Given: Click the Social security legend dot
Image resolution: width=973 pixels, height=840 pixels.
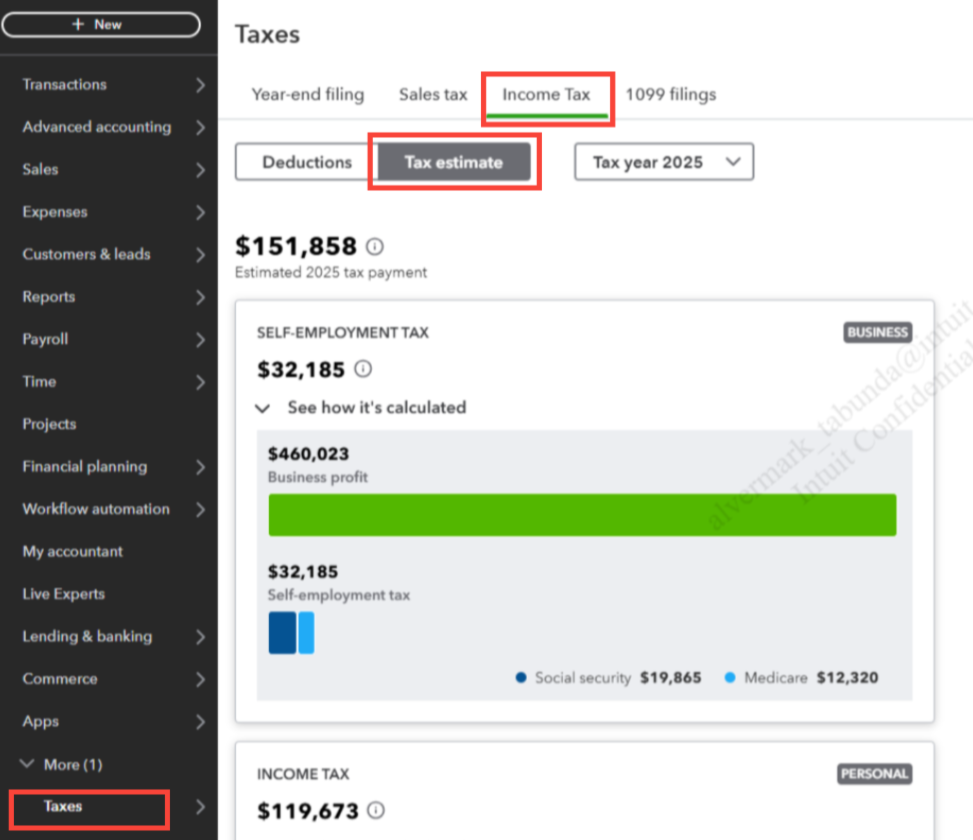Looking at the screenshot, I should [521, 677].
